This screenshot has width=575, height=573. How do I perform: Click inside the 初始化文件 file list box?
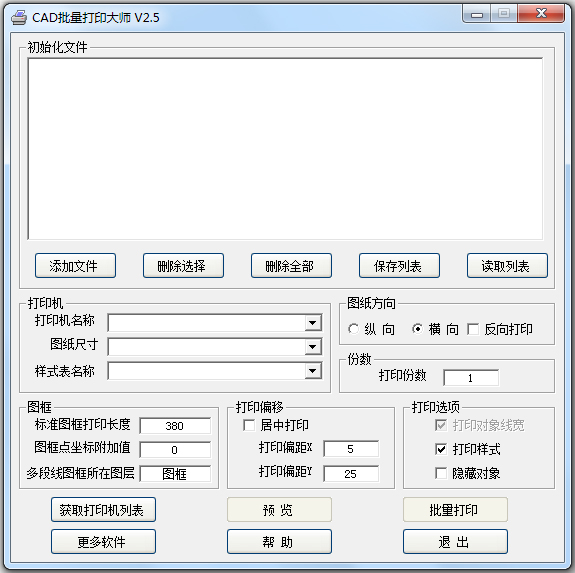(285, 149)
